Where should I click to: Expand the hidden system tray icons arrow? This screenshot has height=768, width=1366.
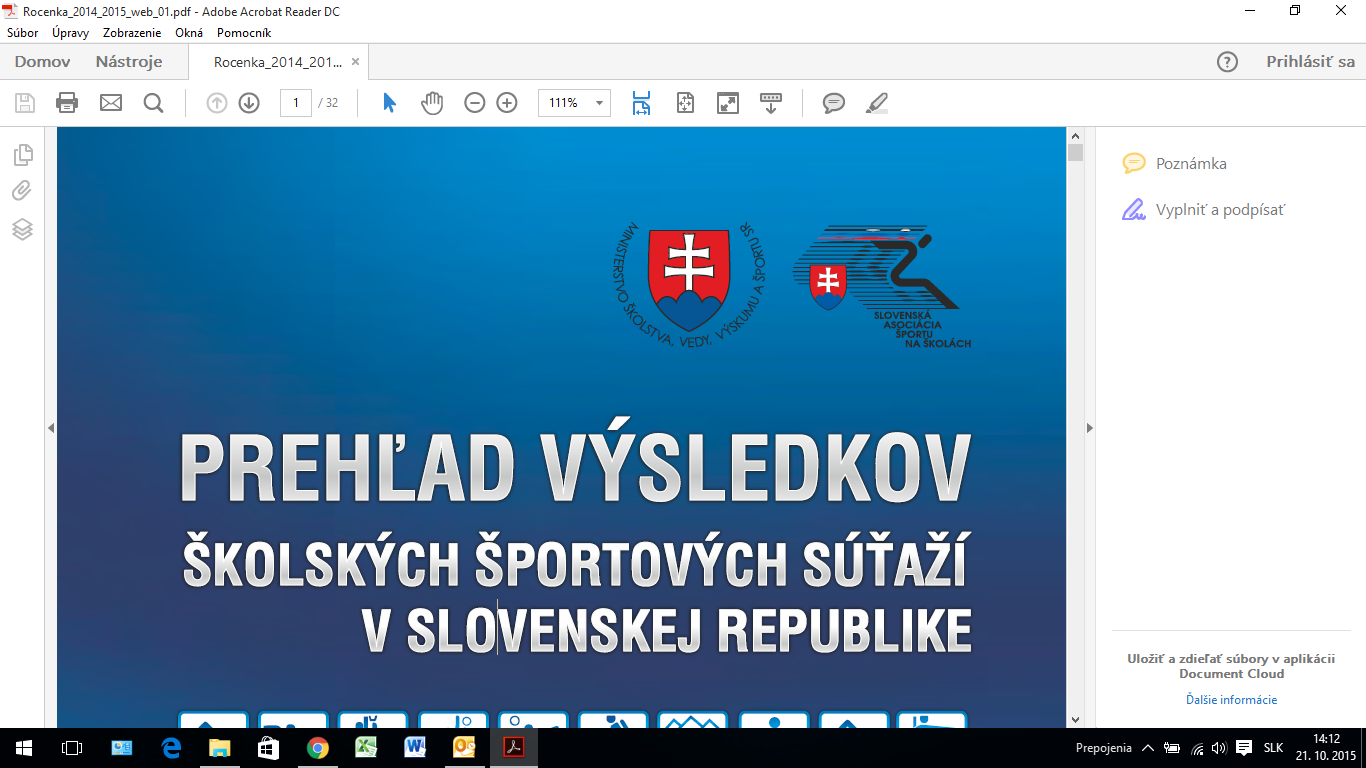click(x=1148, y=746)
